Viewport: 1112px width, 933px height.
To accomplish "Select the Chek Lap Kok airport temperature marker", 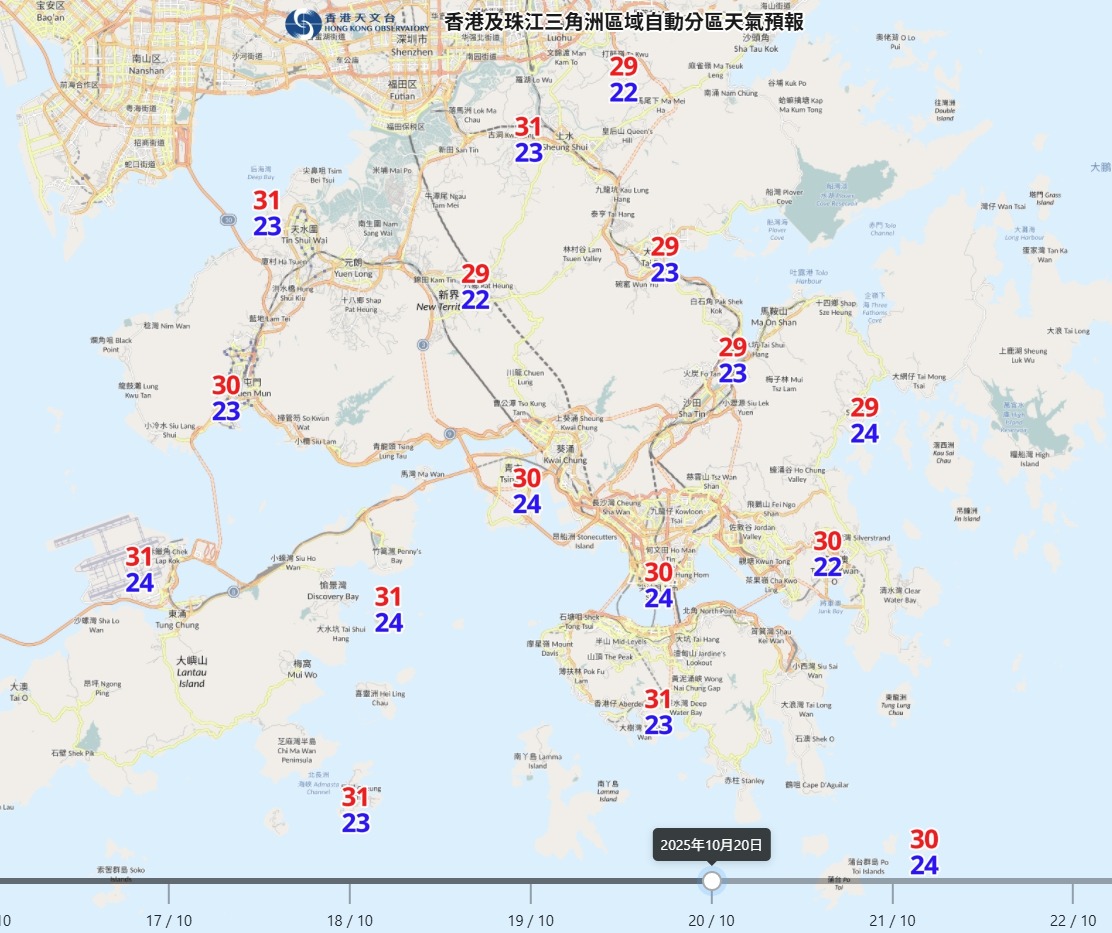I will (x=139, y=570).
